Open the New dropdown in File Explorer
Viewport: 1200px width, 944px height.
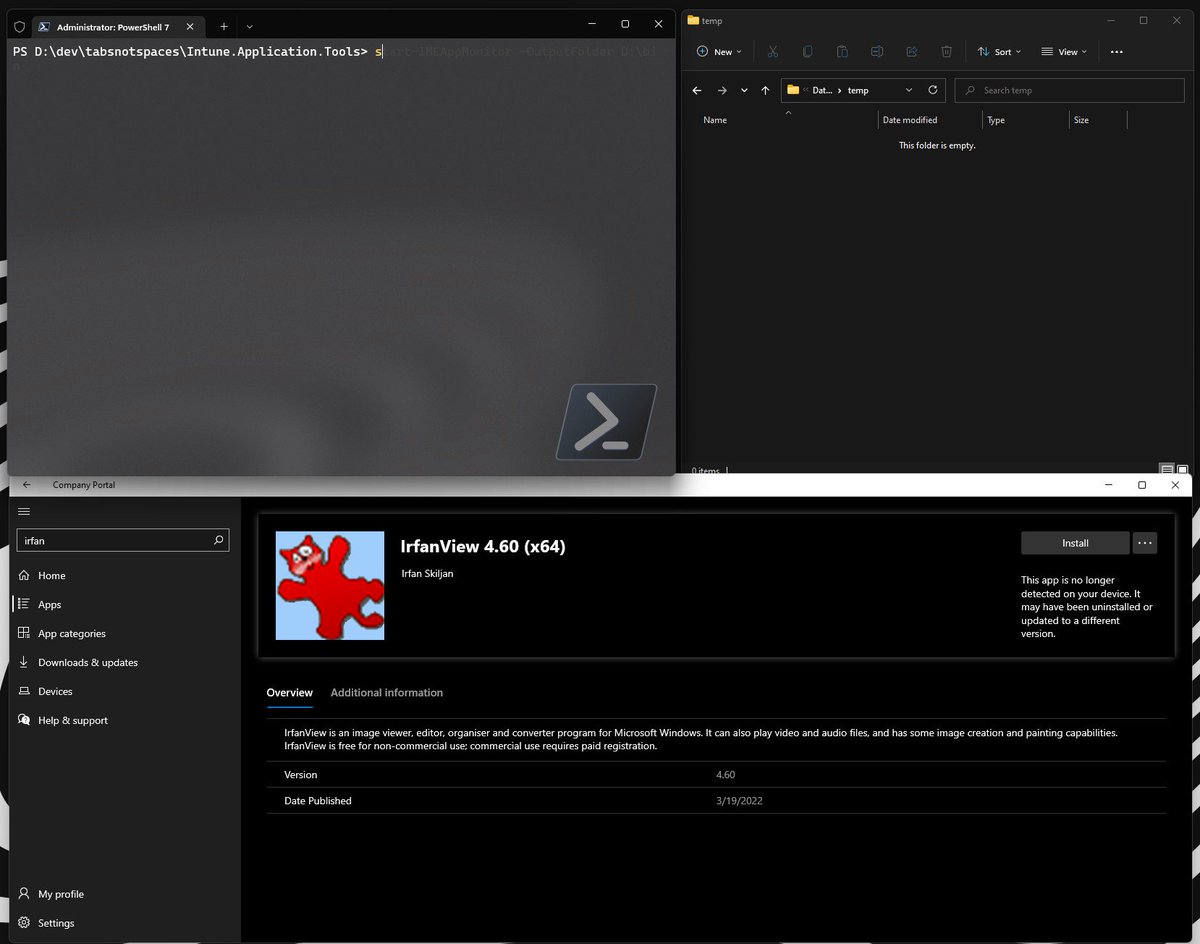(720, 52)
